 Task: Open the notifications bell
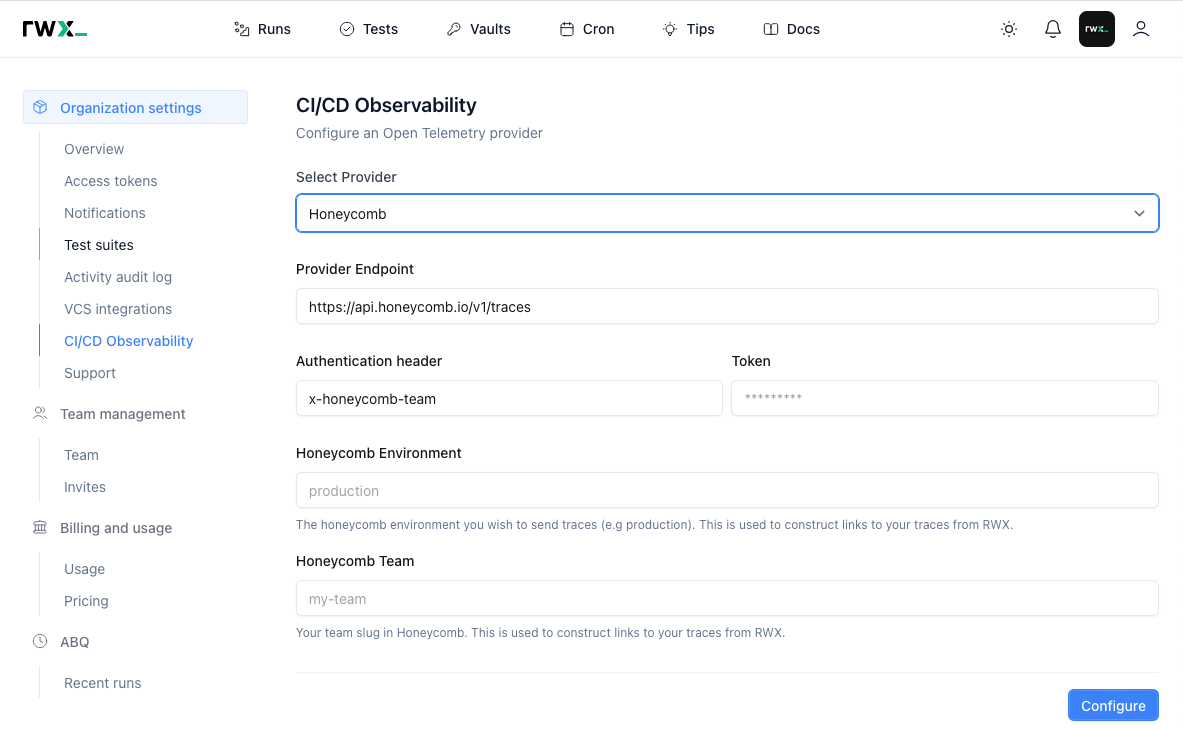1052,29
